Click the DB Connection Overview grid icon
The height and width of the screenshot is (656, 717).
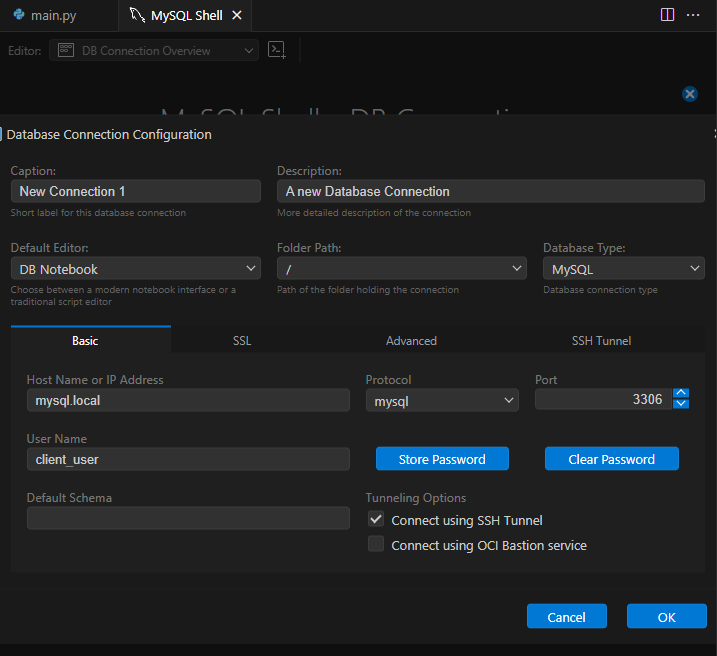pos(66,50)
